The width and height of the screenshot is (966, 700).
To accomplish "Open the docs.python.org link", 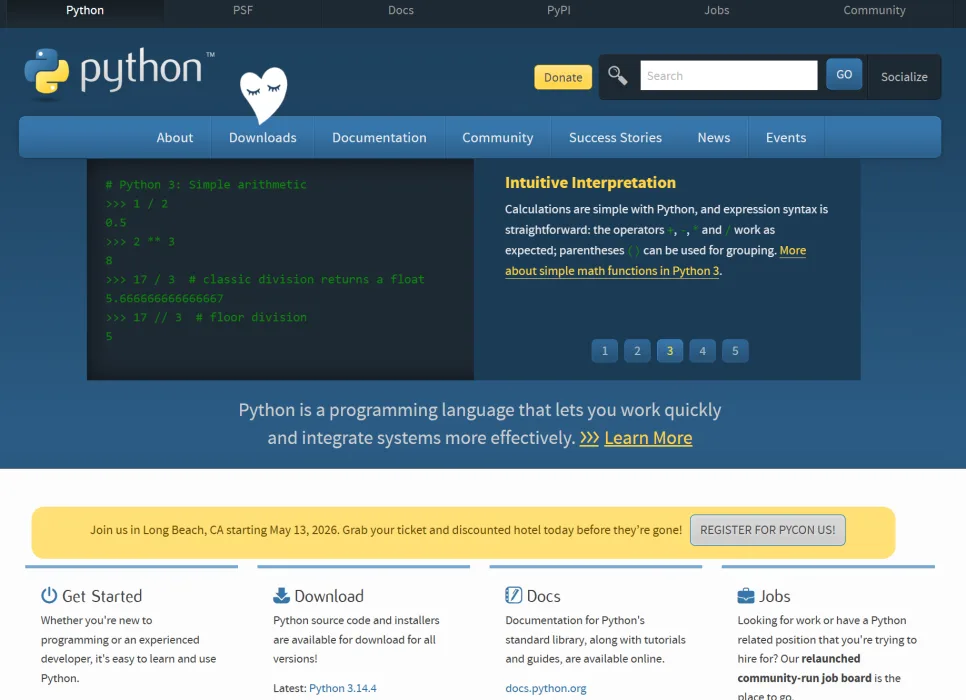I will pos(546,688).
